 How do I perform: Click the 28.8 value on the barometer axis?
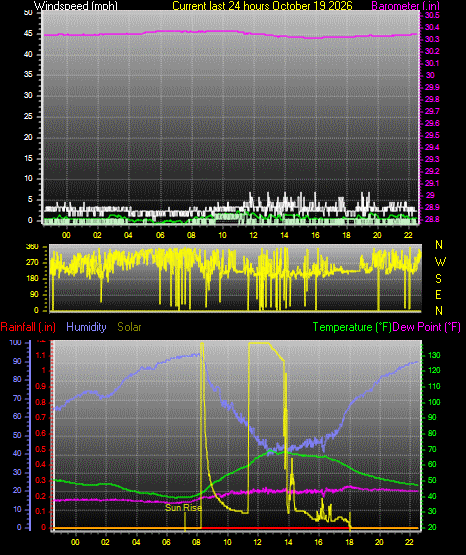(432, 219)
